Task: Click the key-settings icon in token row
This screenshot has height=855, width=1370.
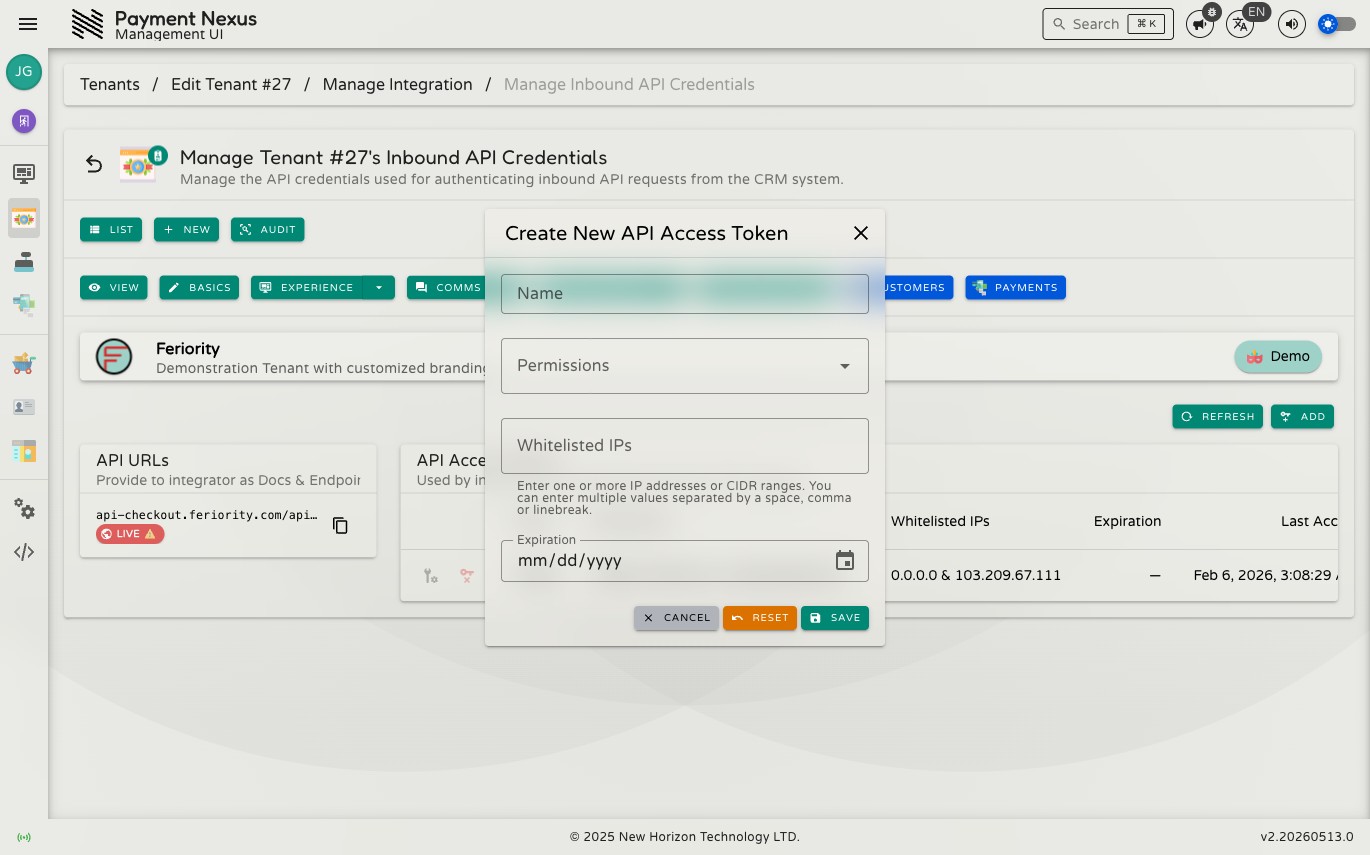Action: coord(431,576)
